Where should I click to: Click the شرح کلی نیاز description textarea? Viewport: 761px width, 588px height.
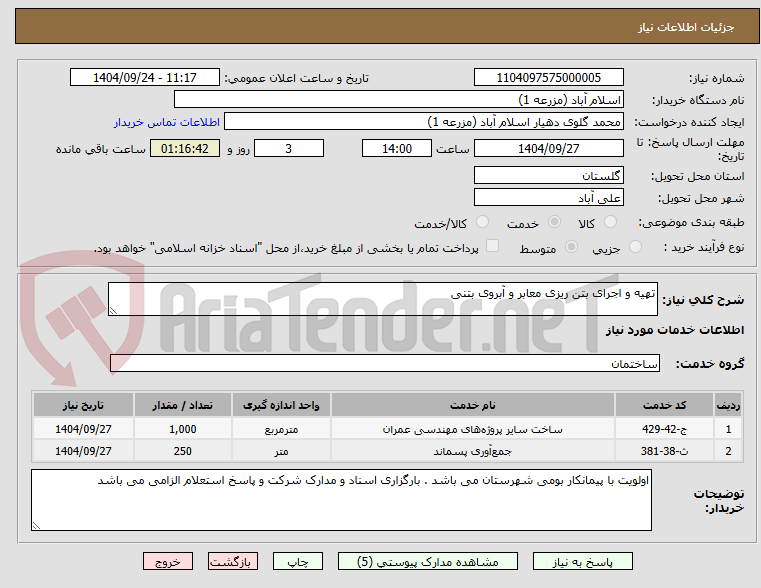pyautogui.click(x=382, y=299)
